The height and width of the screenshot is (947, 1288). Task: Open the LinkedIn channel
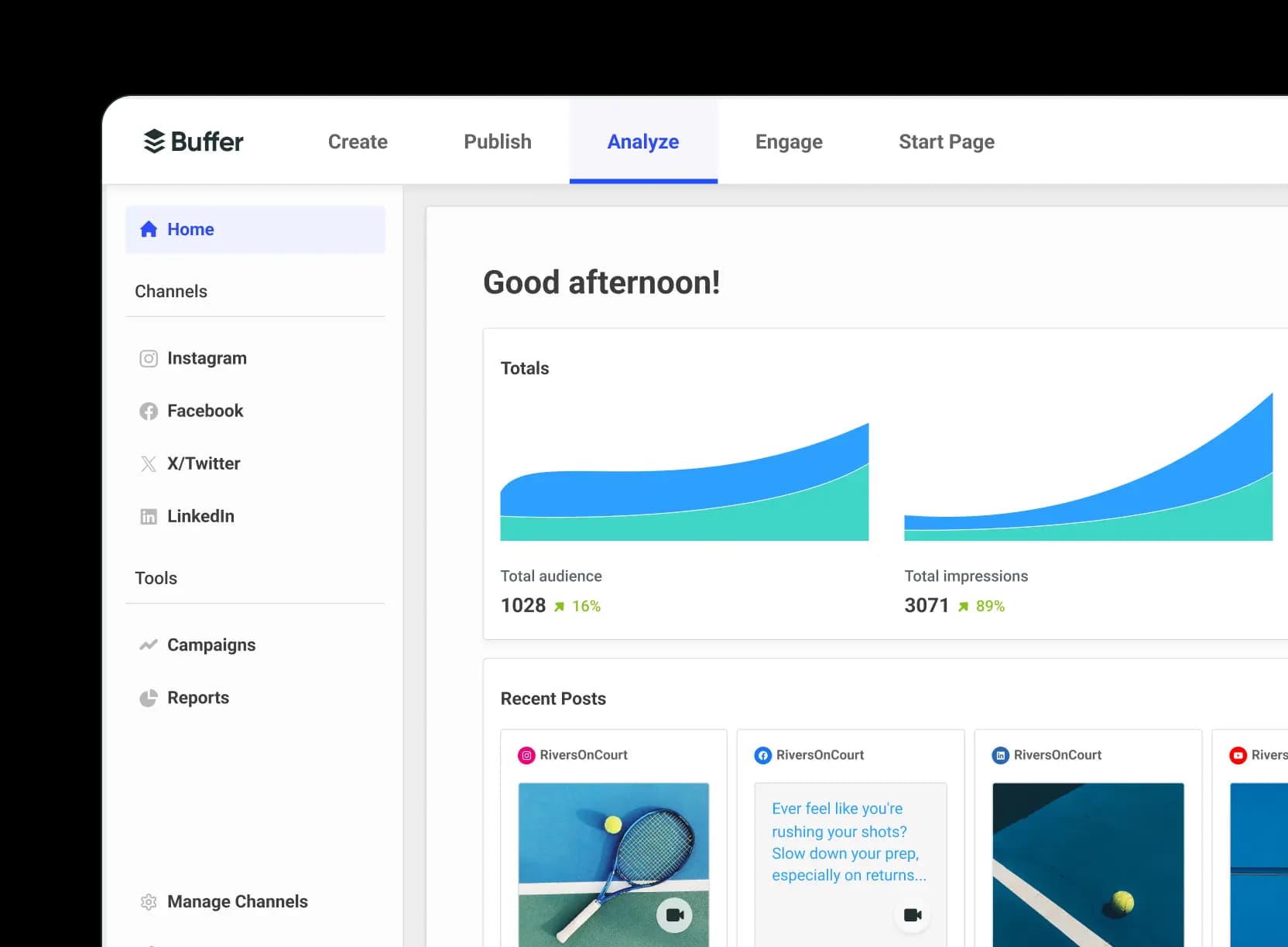click(x=200, y=516)
